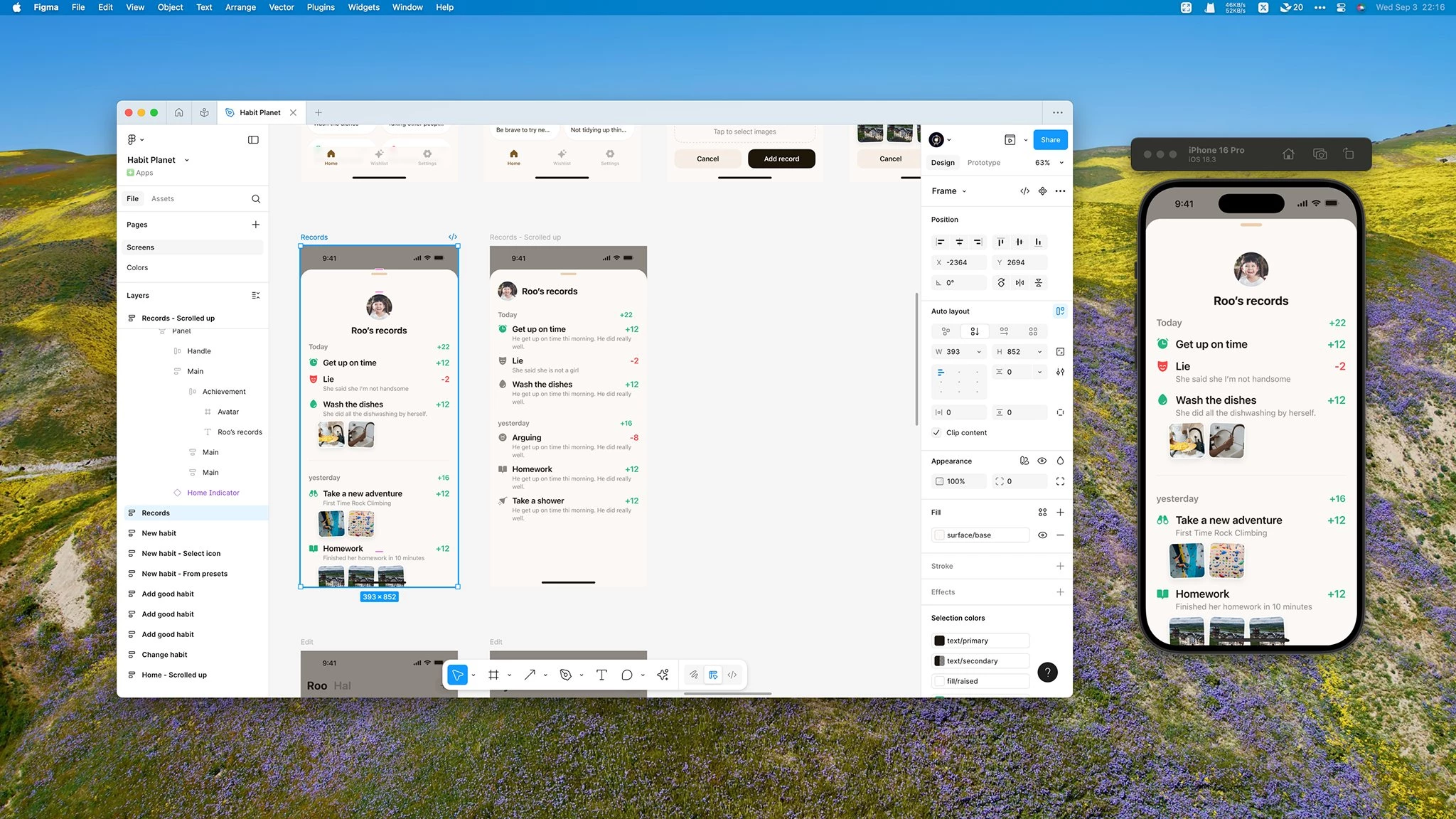1456x819 pixels.
Task: Hide the surface/base fill eye icon
Action: click(1042, 535)
